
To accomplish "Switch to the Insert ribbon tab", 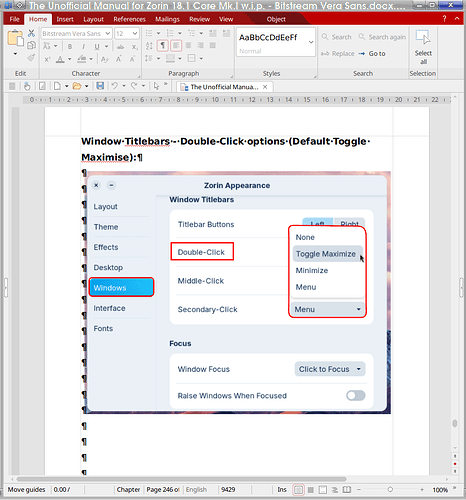I will (65, 19).
